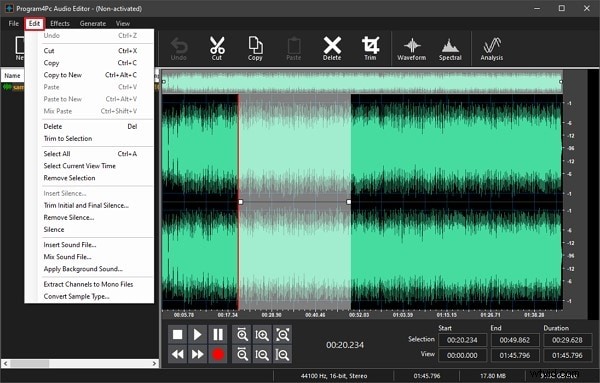Click right selection handle on waveform center line

click(348, 202)
